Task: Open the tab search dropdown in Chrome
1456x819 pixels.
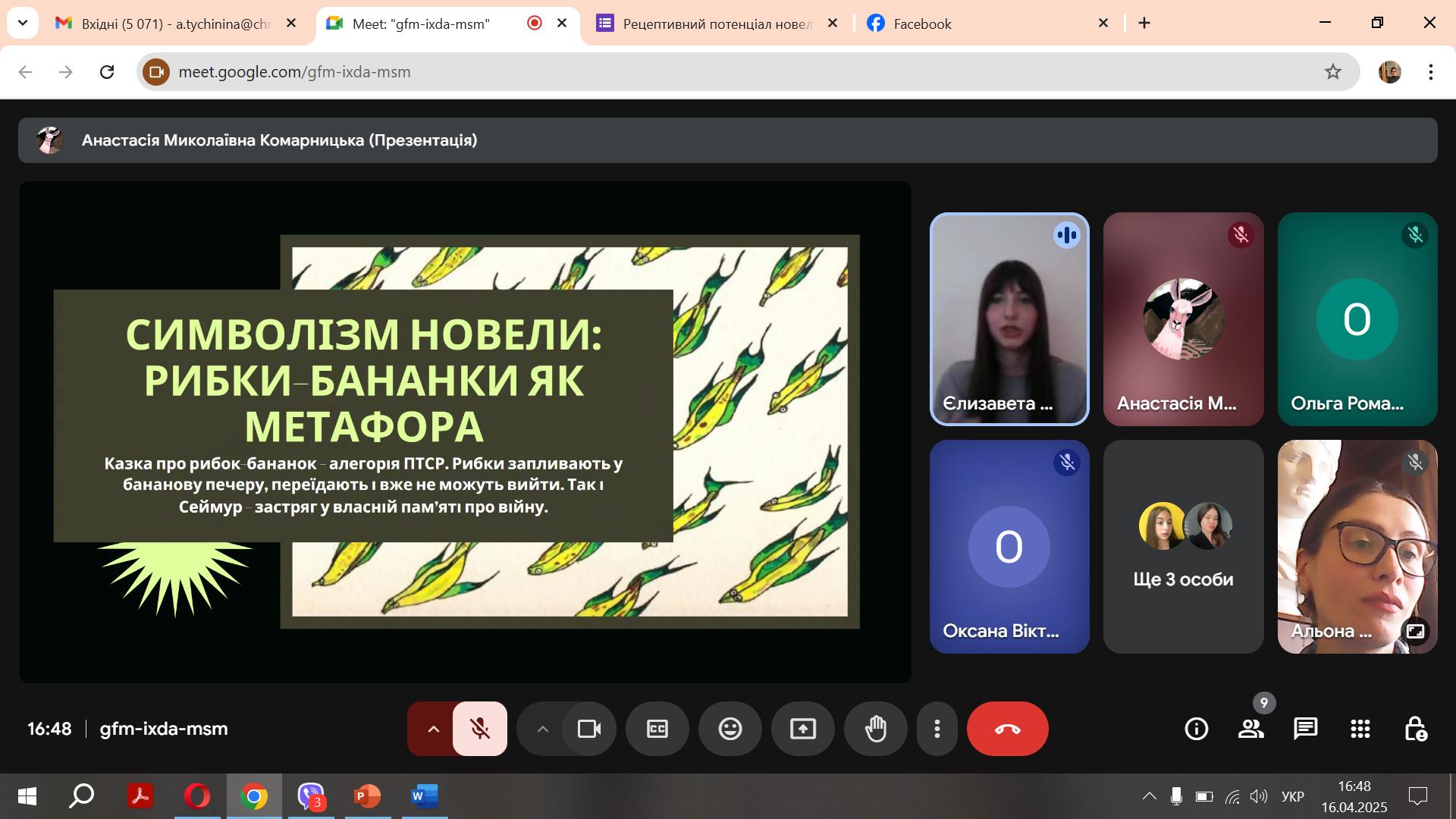Action: click(x=23, y=23)
